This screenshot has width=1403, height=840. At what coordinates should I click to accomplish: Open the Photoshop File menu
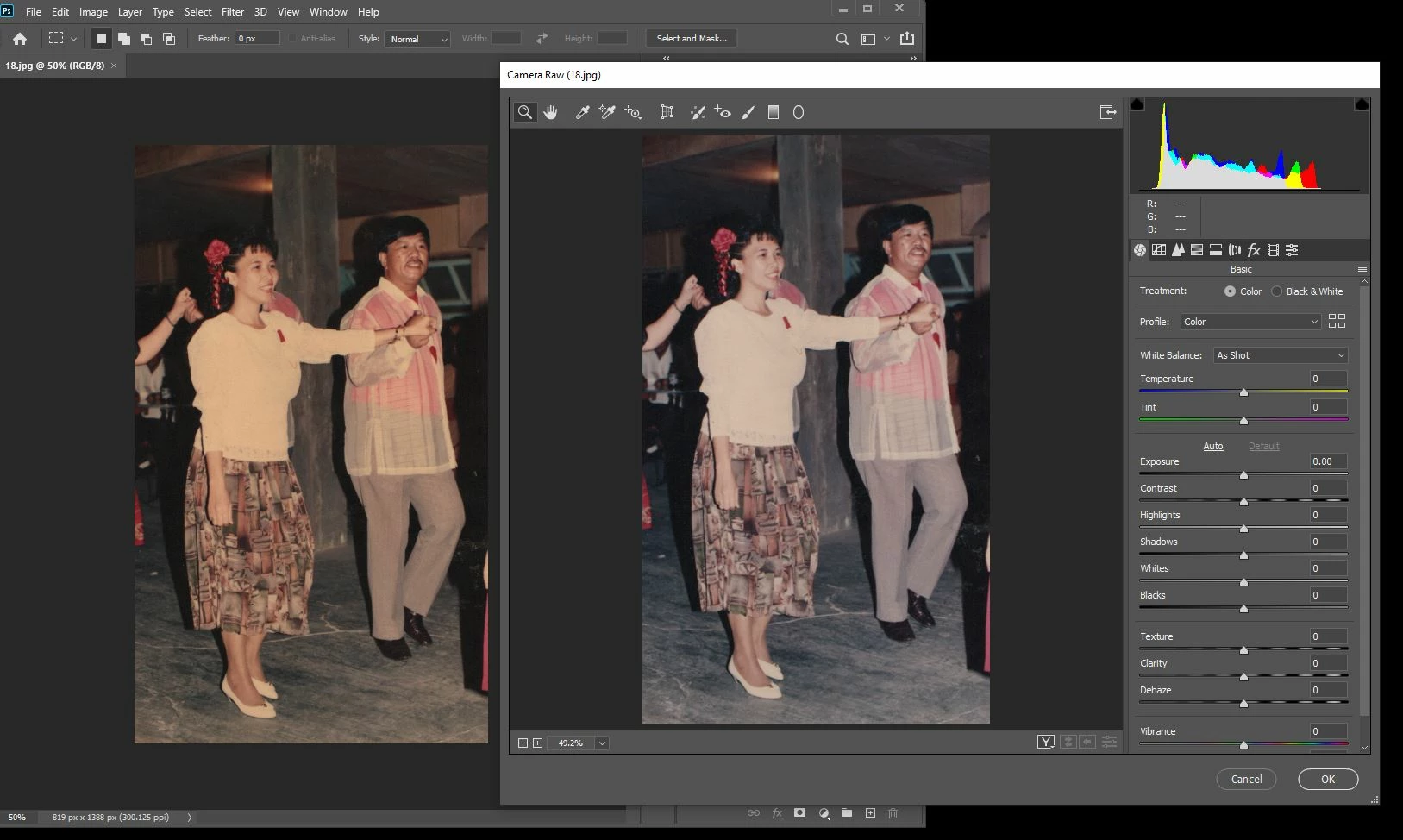34,12
